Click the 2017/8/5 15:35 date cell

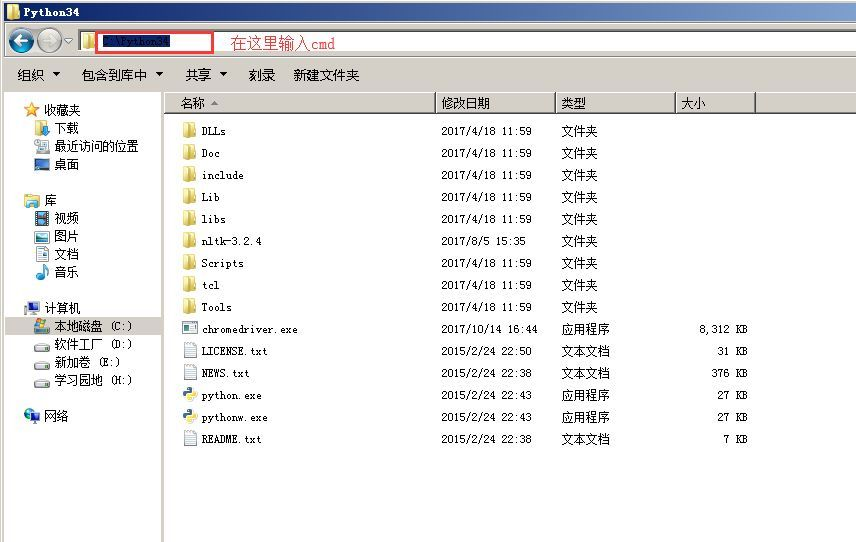[483, 241]
